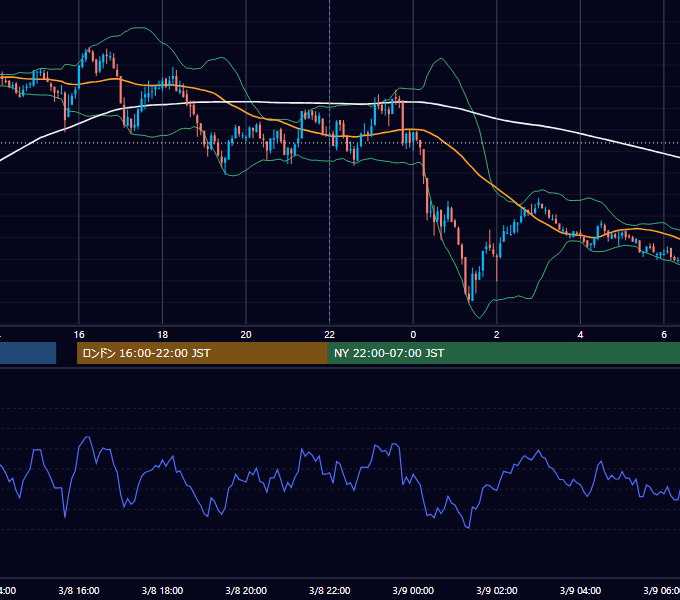
Task: Click the 3/9 02:00 date label
Action: 497,590
